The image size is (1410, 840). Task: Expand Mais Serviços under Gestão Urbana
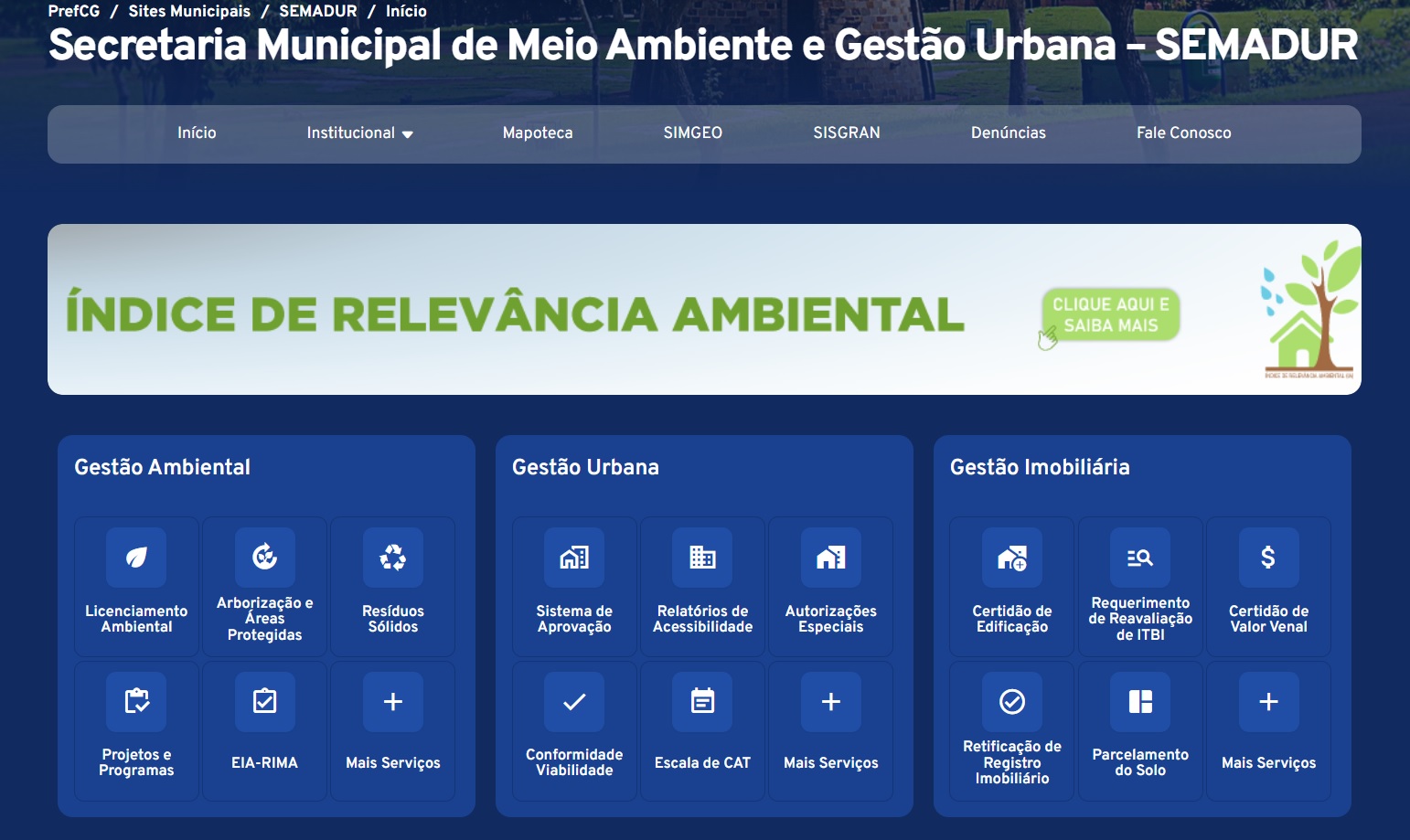[x=830, y=702]
